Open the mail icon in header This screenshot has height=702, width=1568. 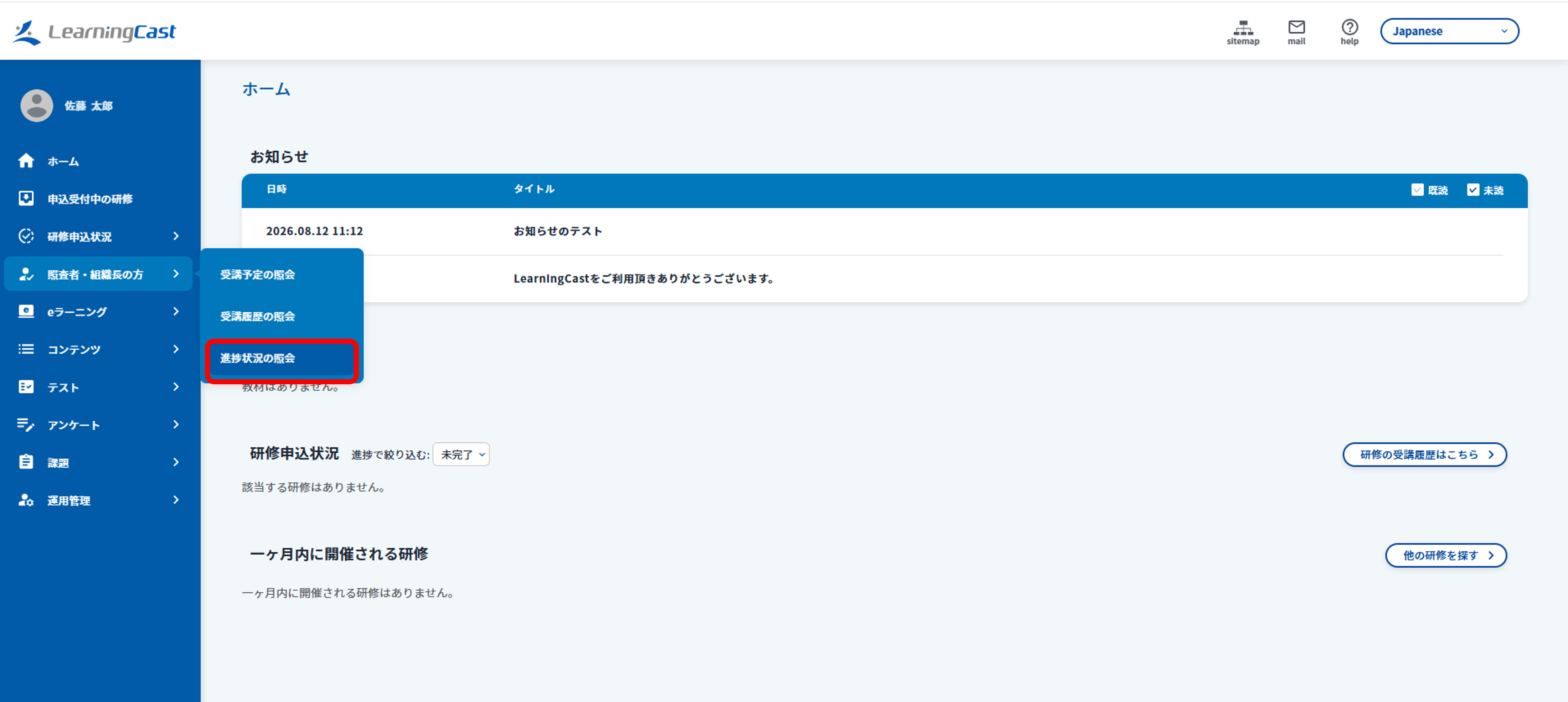[x=1296, y=27]
